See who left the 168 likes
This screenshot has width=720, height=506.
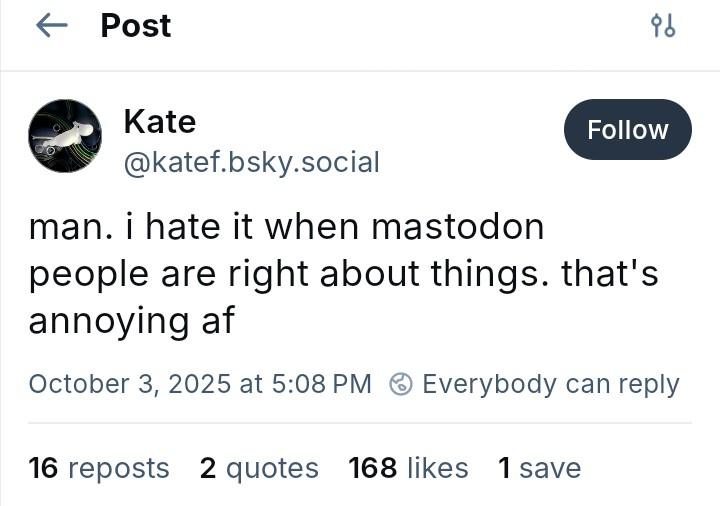click(x=408, y=468)
